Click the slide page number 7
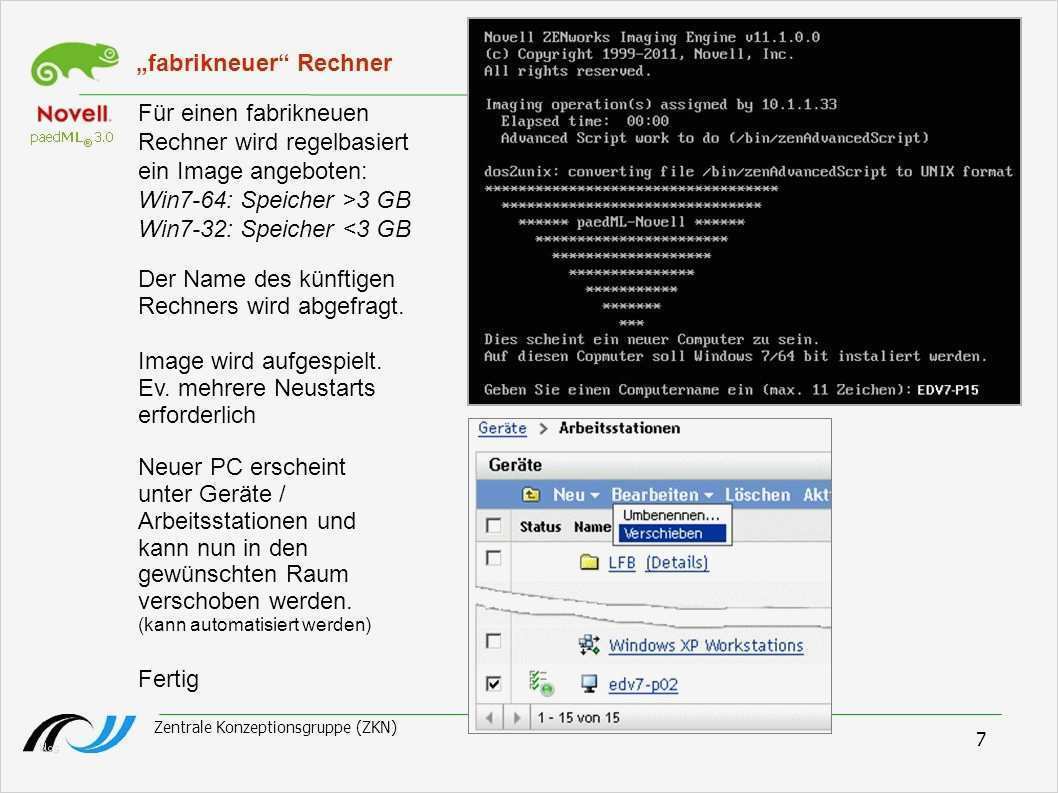Screen dimensions: 1058x793 (x=981, y=740)
